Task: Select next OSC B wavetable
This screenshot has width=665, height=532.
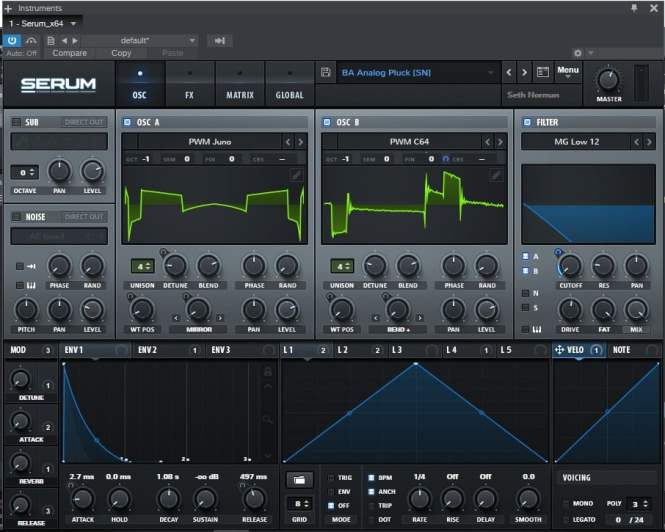Action: point(500,142)
